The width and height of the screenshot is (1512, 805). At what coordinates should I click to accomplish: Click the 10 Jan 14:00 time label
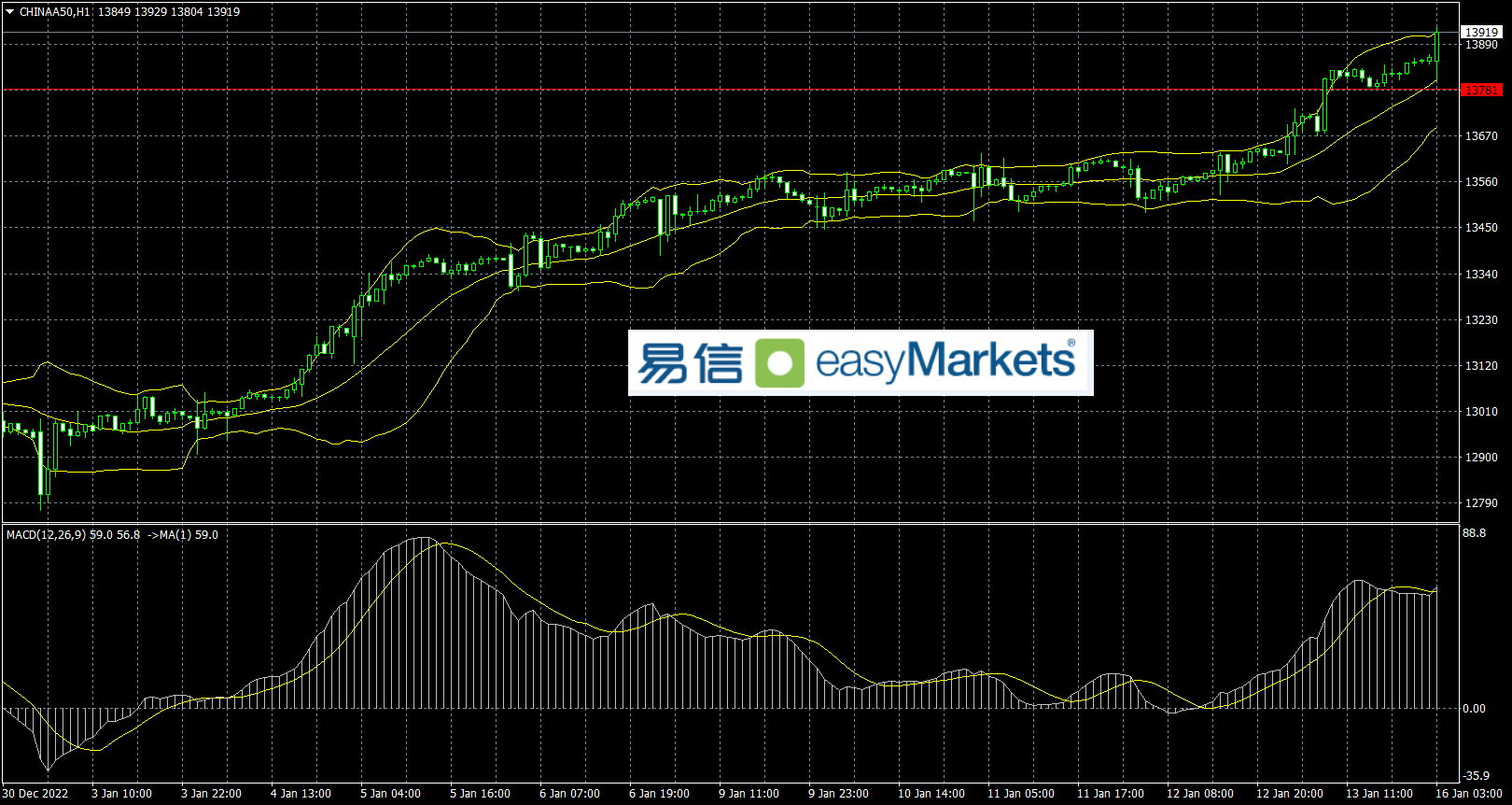(931, 794)
